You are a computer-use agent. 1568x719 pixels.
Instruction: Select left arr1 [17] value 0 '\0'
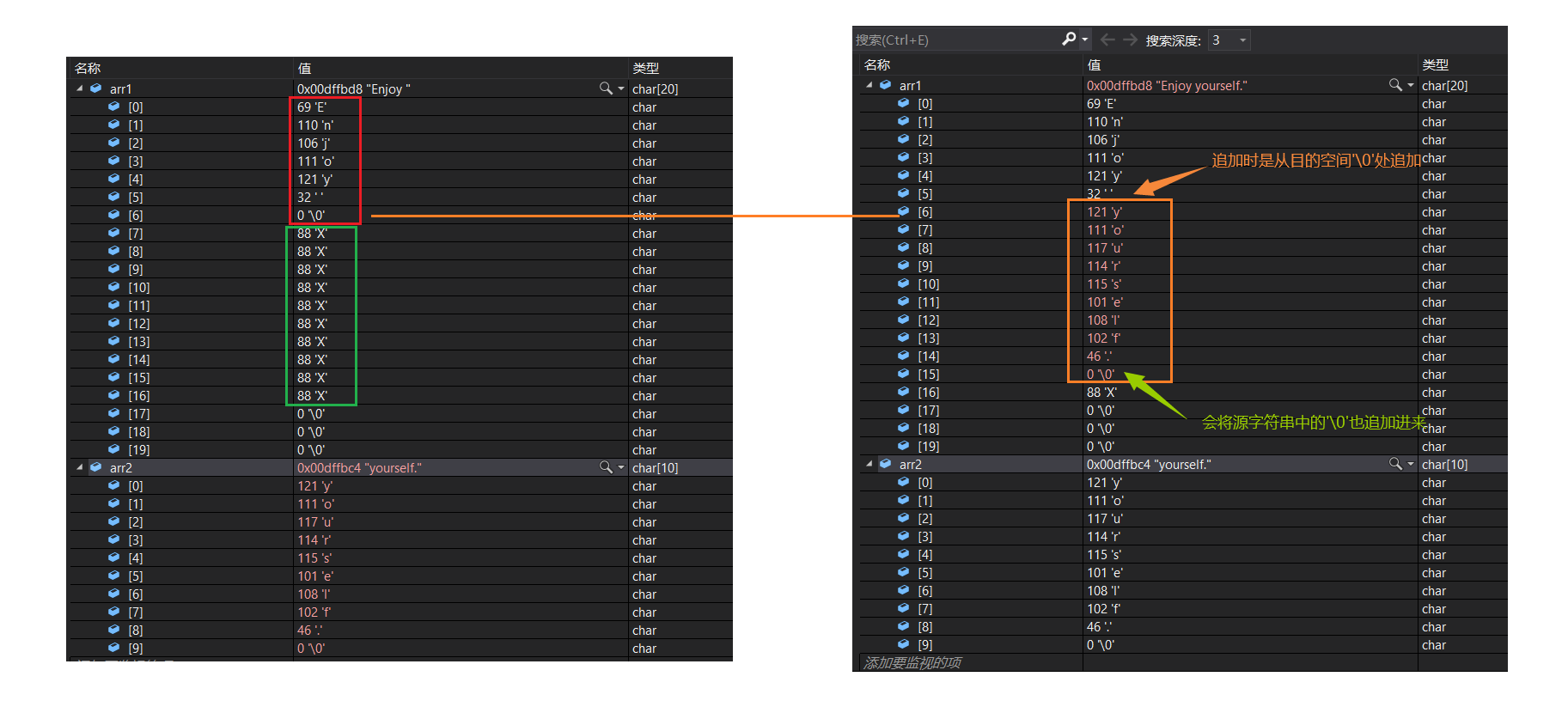tap(311, 413)
